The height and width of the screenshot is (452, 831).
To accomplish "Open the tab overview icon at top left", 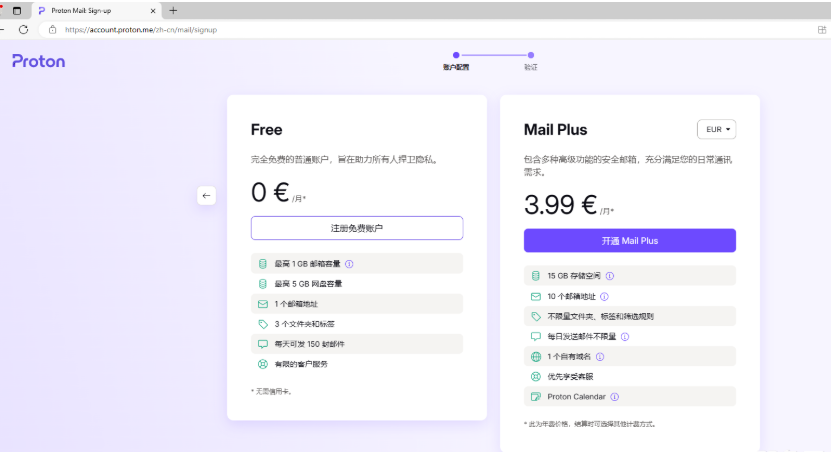I will pyautogui.click(x=17, y=11).
